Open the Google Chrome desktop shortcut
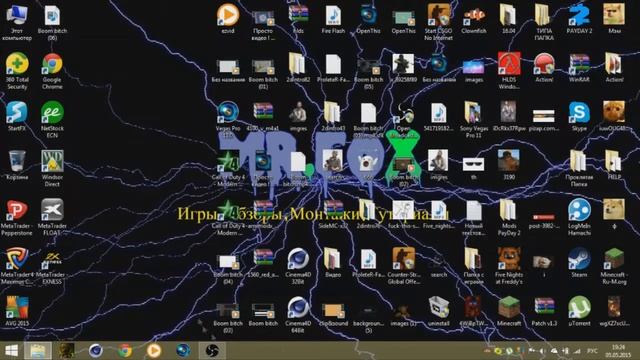640x360 pixels. [x=52, y=70]
